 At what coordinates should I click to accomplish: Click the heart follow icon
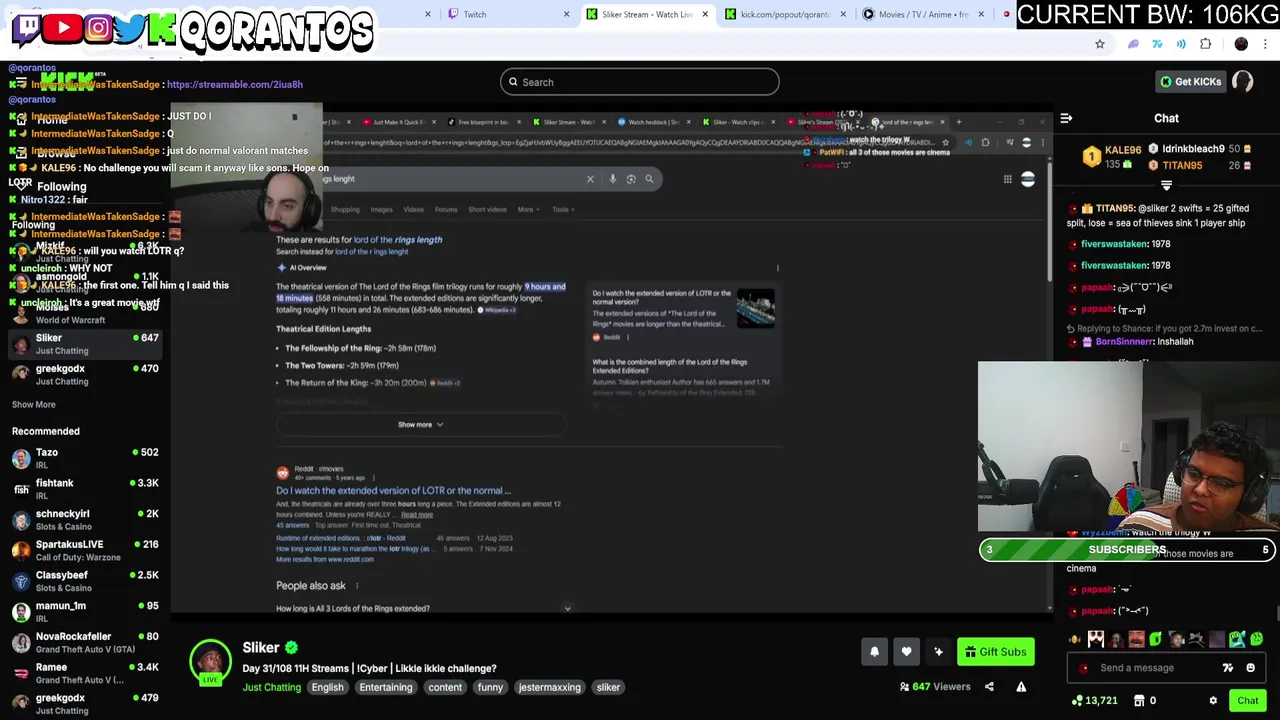point(906,652)
